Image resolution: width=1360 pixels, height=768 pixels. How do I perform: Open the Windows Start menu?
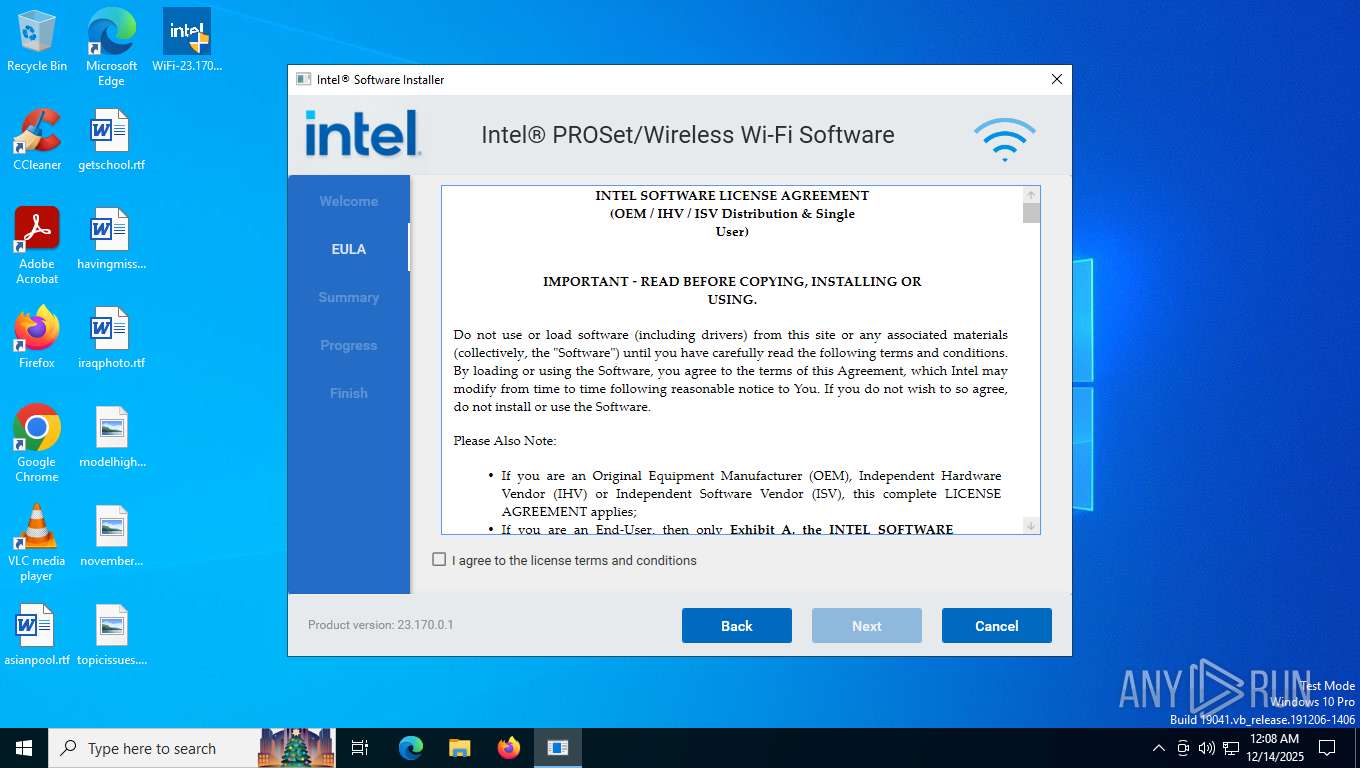tap(24, 748)
